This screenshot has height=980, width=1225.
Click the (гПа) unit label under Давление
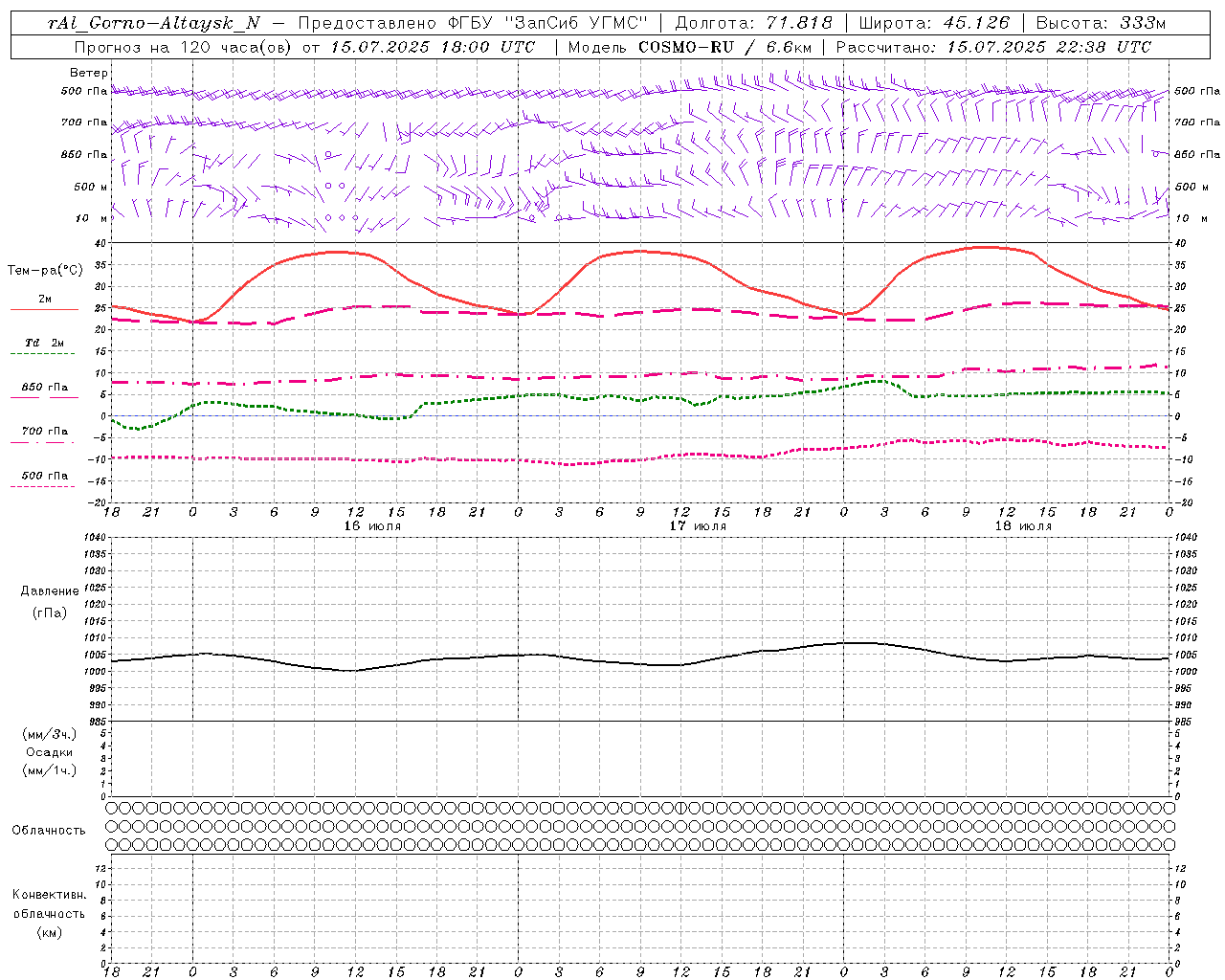49,612
